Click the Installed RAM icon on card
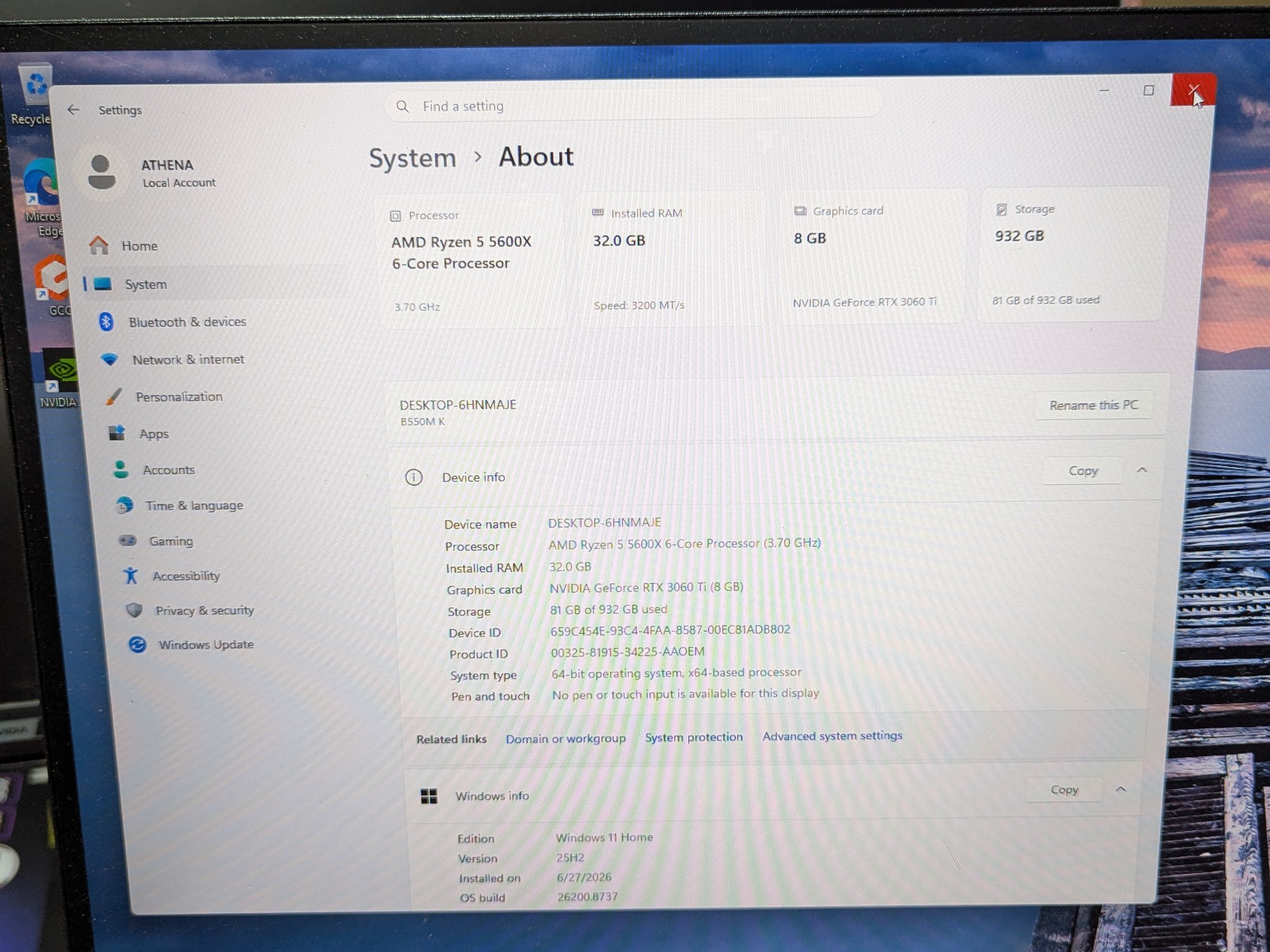The width and height of the screenshot is (1270, 952). click(x=598, y=213)
